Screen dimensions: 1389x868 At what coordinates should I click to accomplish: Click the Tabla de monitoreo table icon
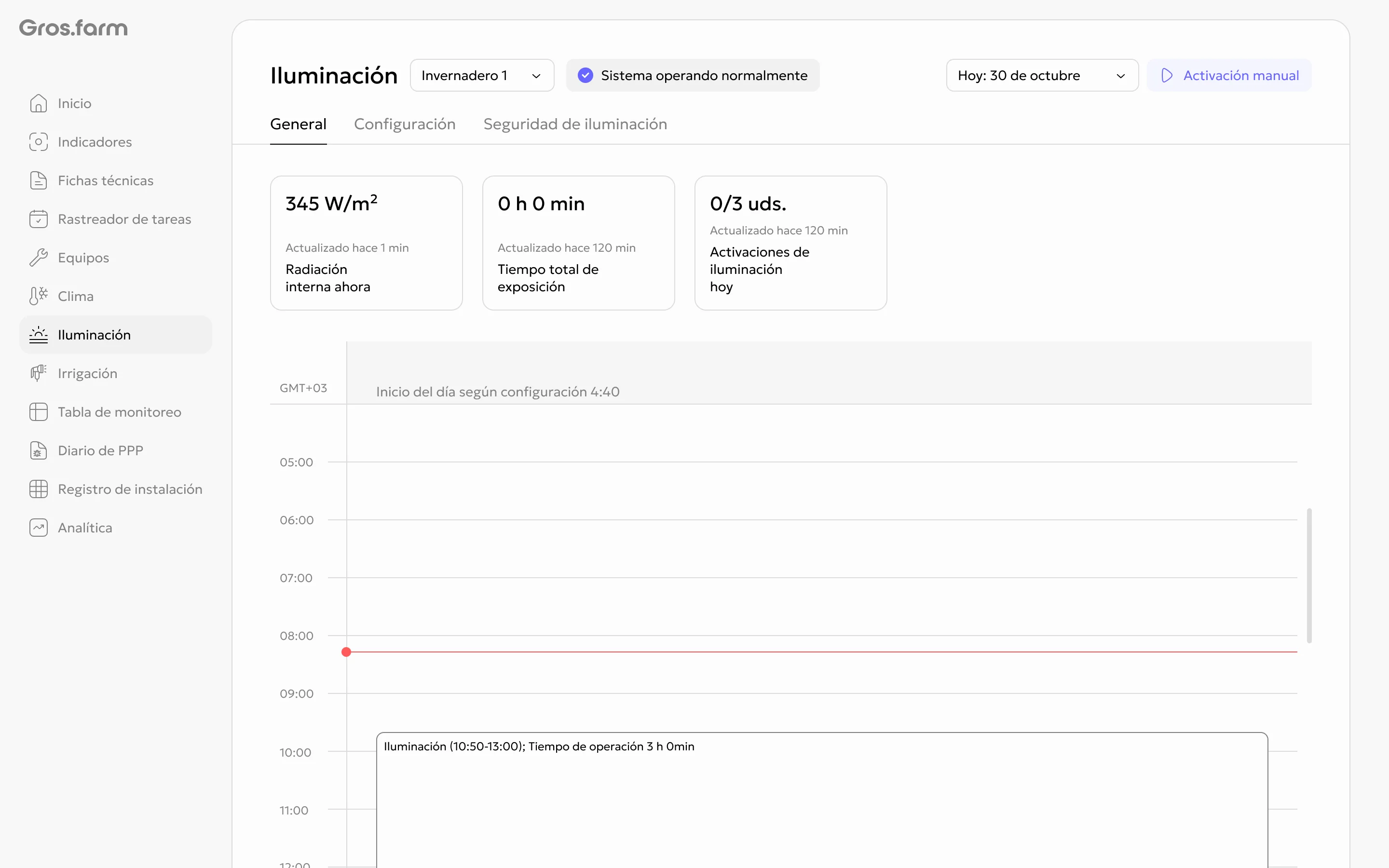39,412
